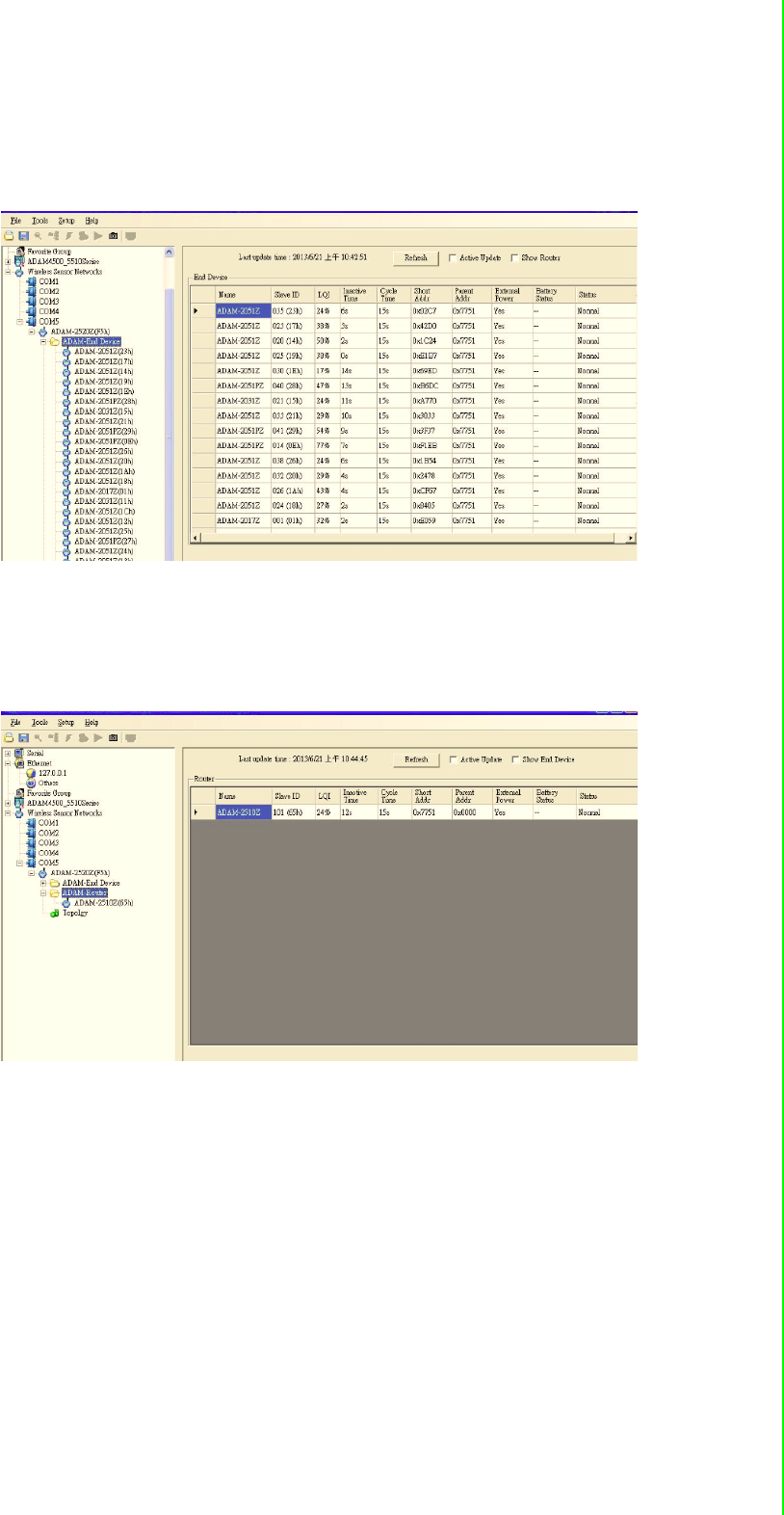Click the green Topology icon in the Router window tree
This screenshot has height=1515, width=784.
coord(55,914)
